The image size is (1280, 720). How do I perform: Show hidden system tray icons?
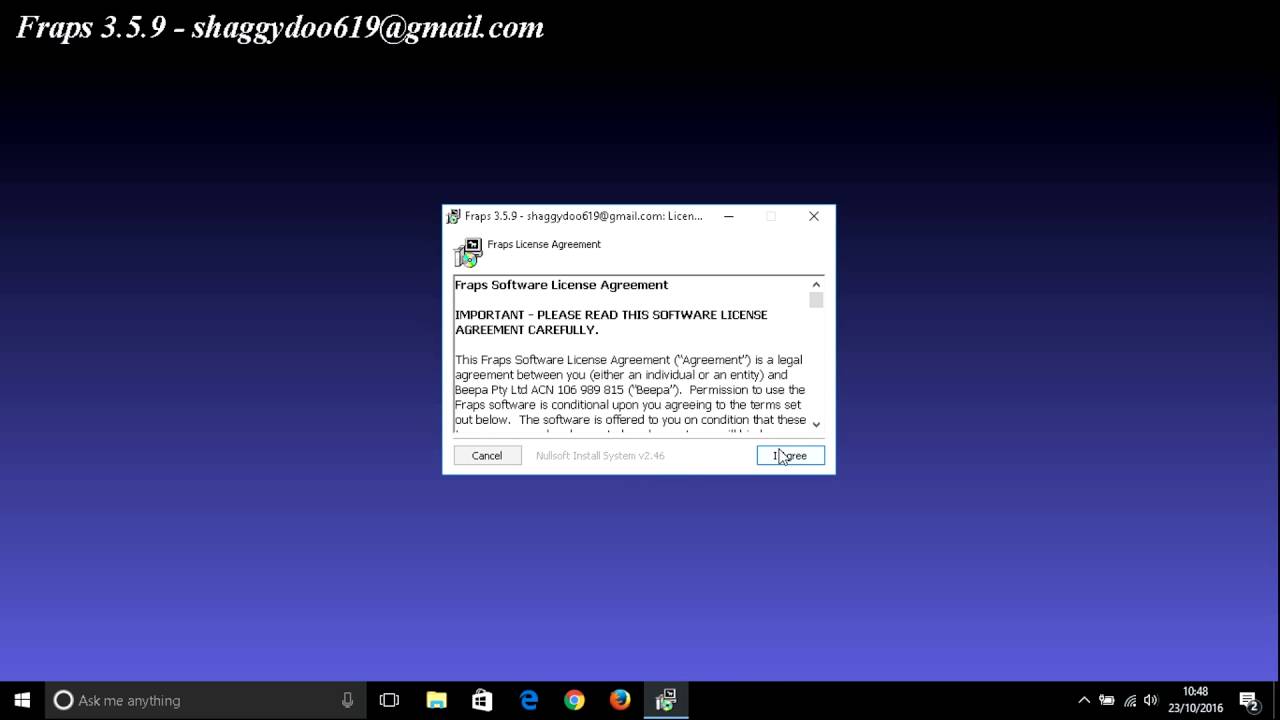pyautogui.click(x=1083, y=700)
